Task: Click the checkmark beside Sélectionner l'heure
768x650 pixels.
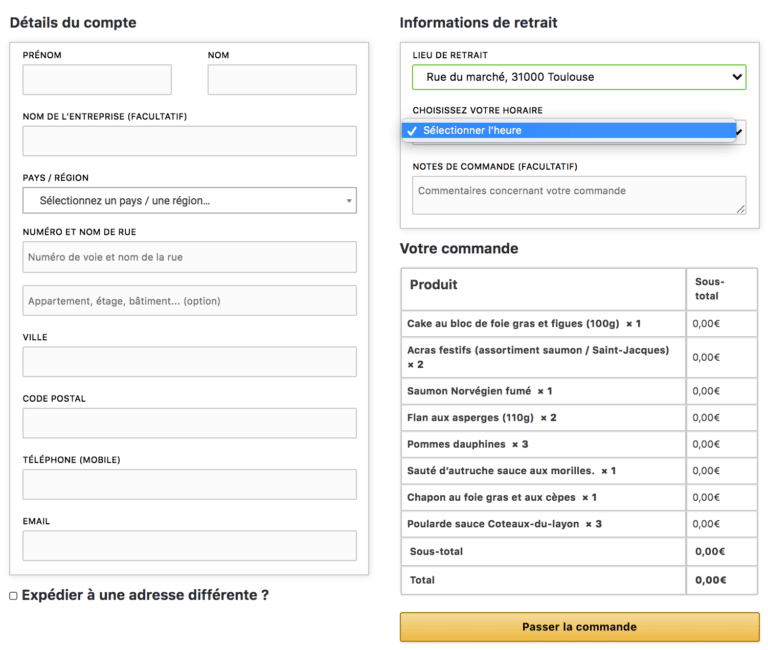Action: 412,131
